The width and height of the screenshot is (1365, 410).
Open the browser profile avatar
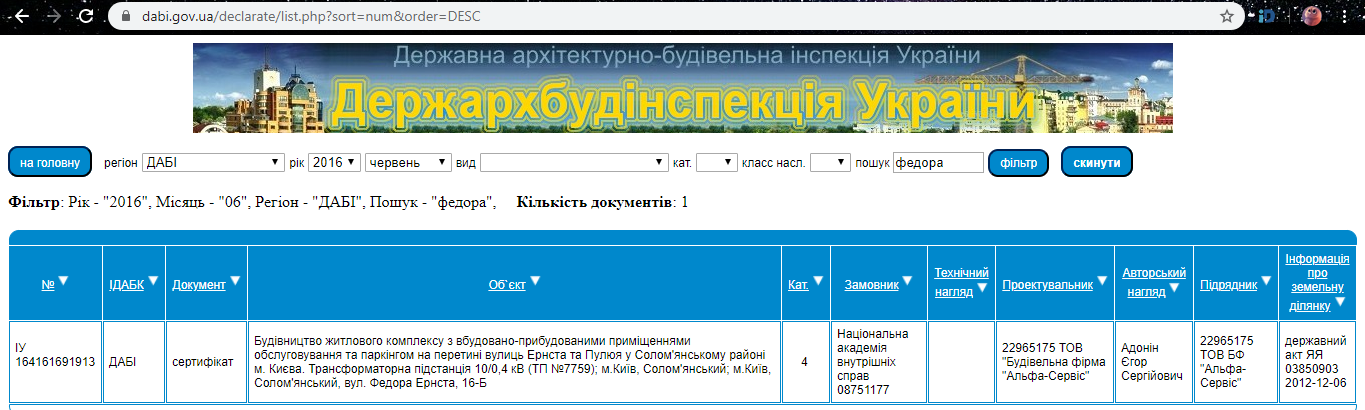[x=1313, y=16]
